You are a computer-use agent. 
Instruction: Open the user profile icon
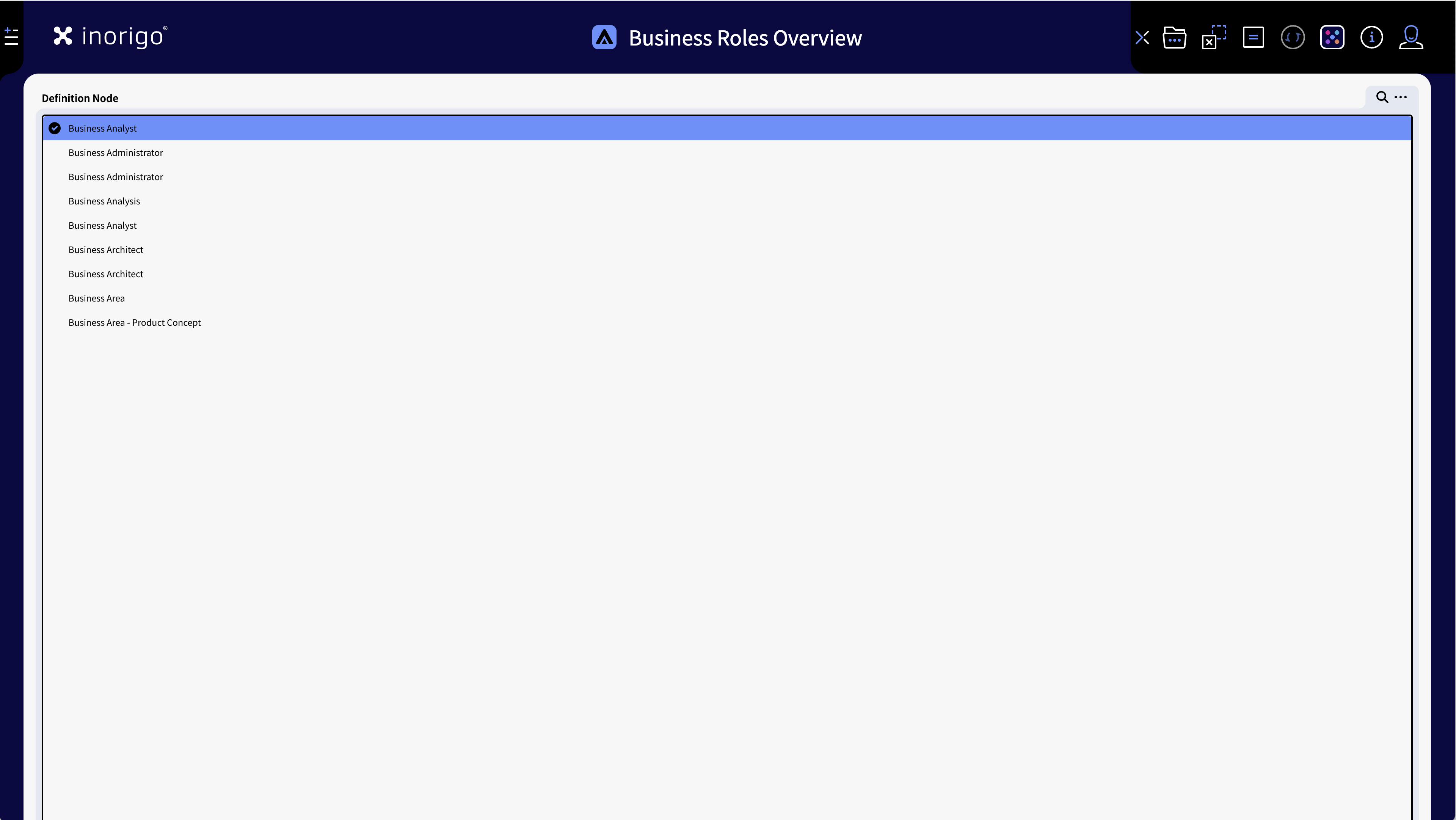coord(1411,38)
